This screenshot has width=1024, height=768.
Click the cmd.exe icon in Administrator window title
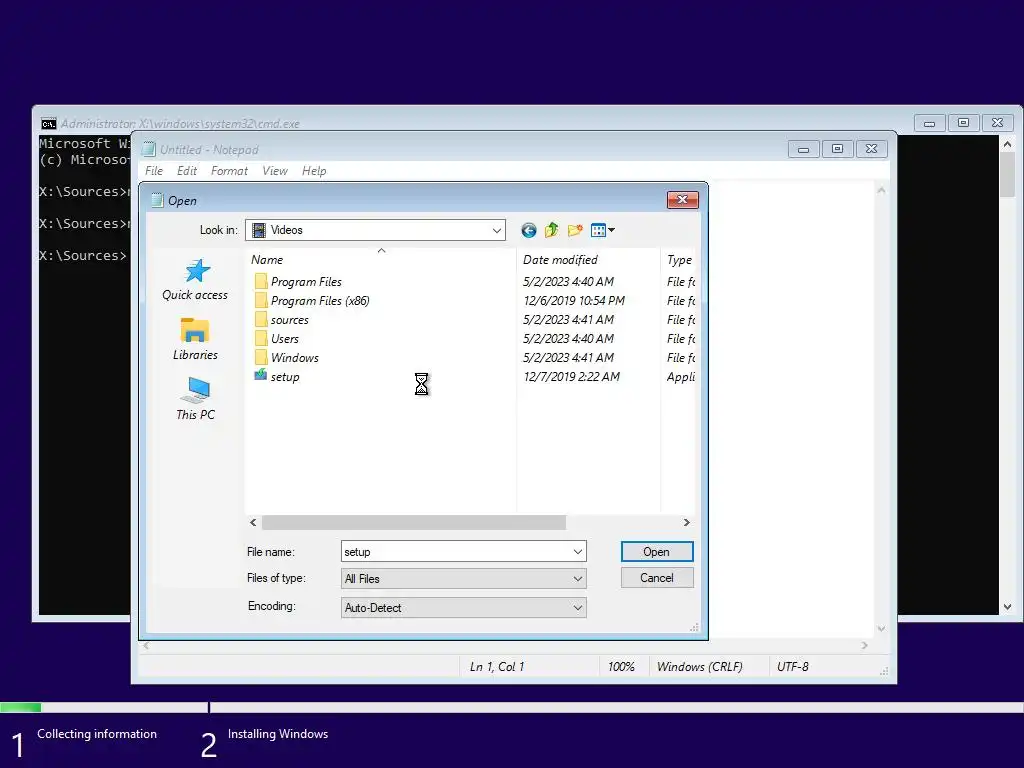pos(48,123)
